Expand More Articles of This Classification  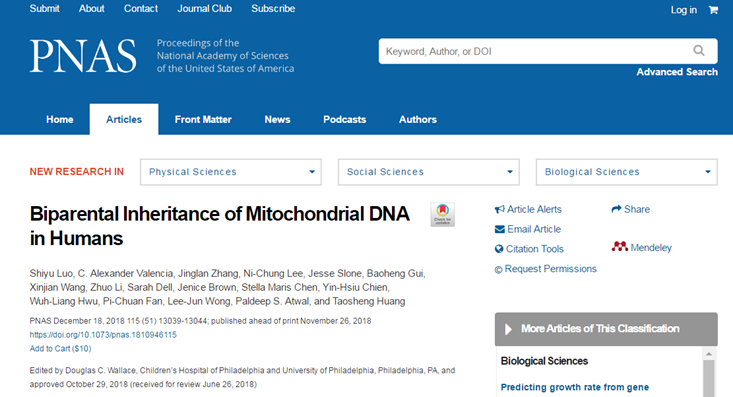[606, 329]
